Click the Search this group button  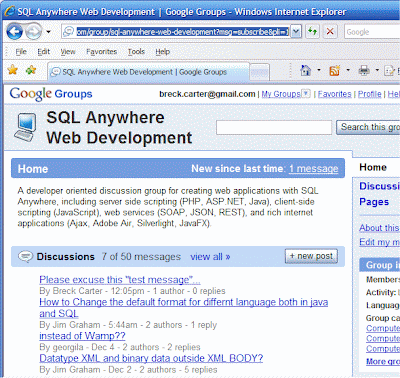coord(368,127)
